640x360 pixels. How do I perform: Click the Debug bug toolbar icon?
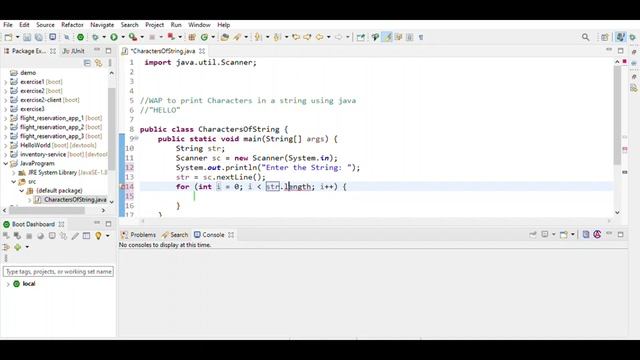tap(95, 37)
